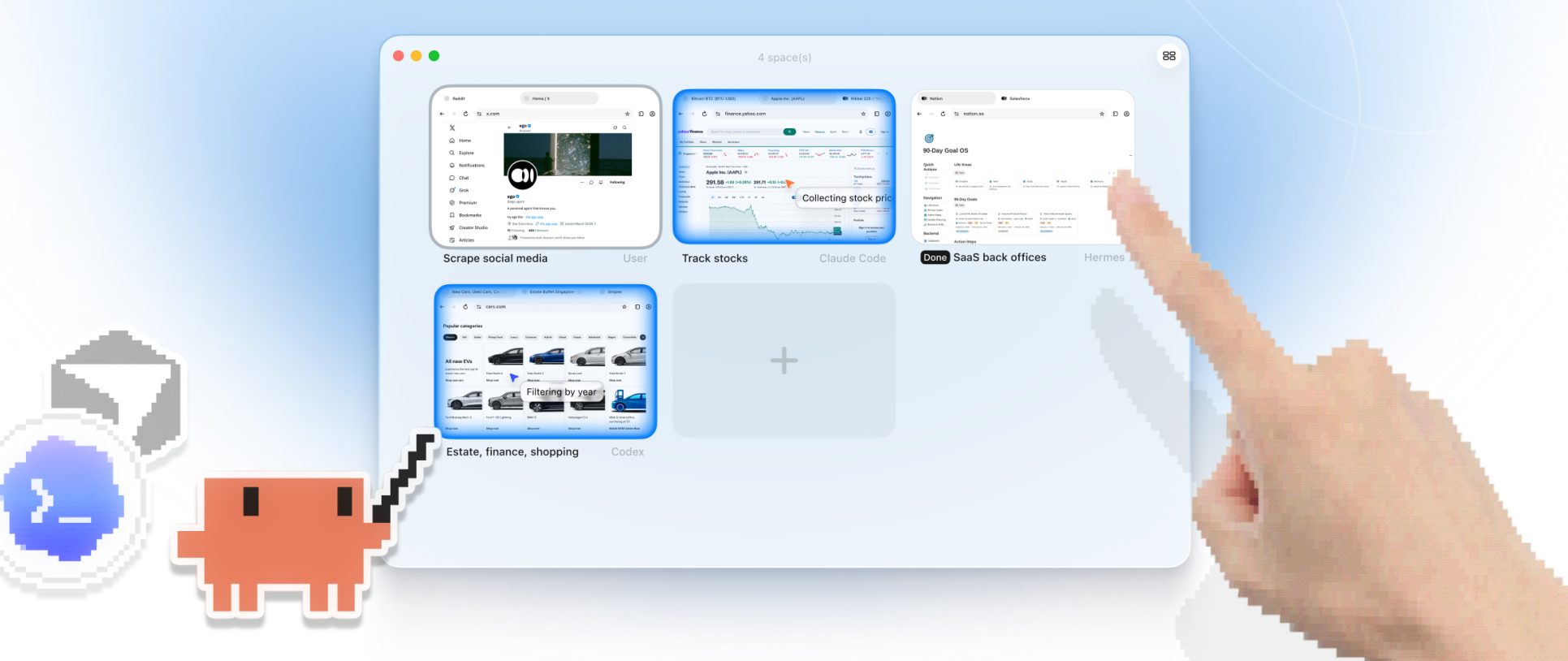Click the green search button on Yahoo Finance
Screen dimensions: 1568x661
[789, 132]
